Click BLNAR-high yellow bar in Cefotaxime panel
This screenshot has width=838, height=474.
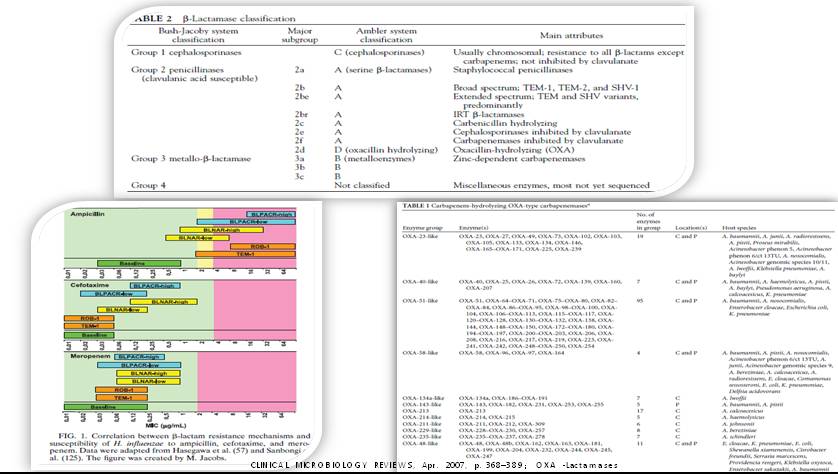tap(164, 301)
